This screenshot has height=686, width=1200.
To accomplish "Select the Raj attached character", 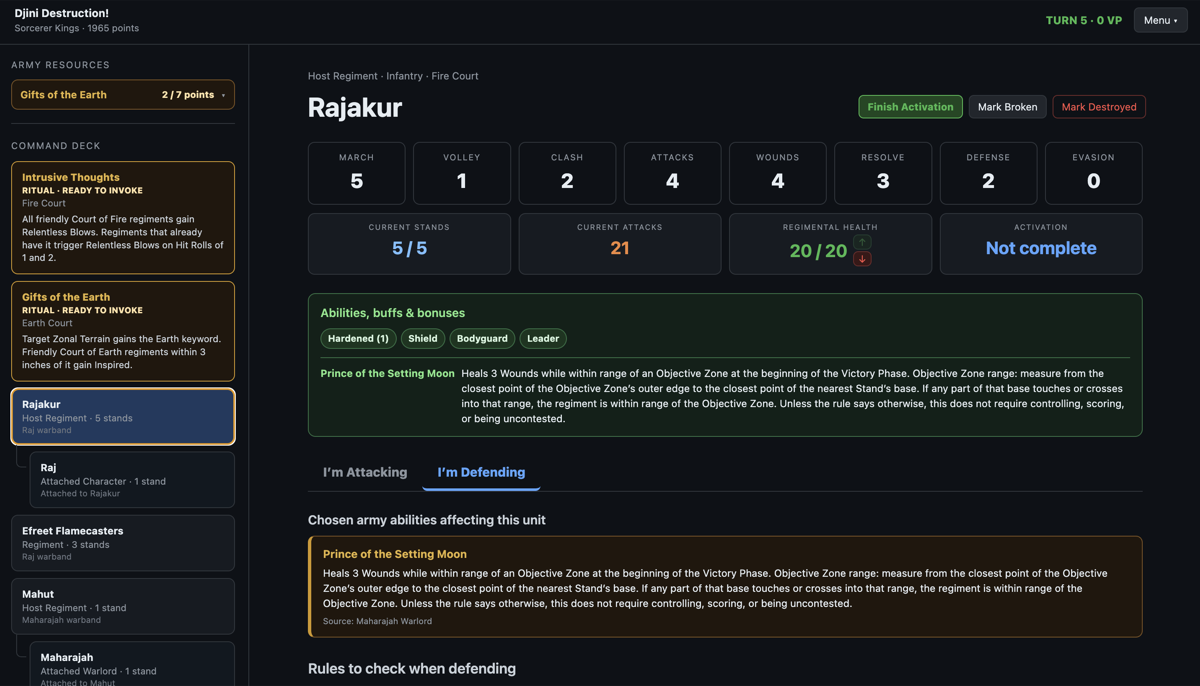I will pos(132,480).
